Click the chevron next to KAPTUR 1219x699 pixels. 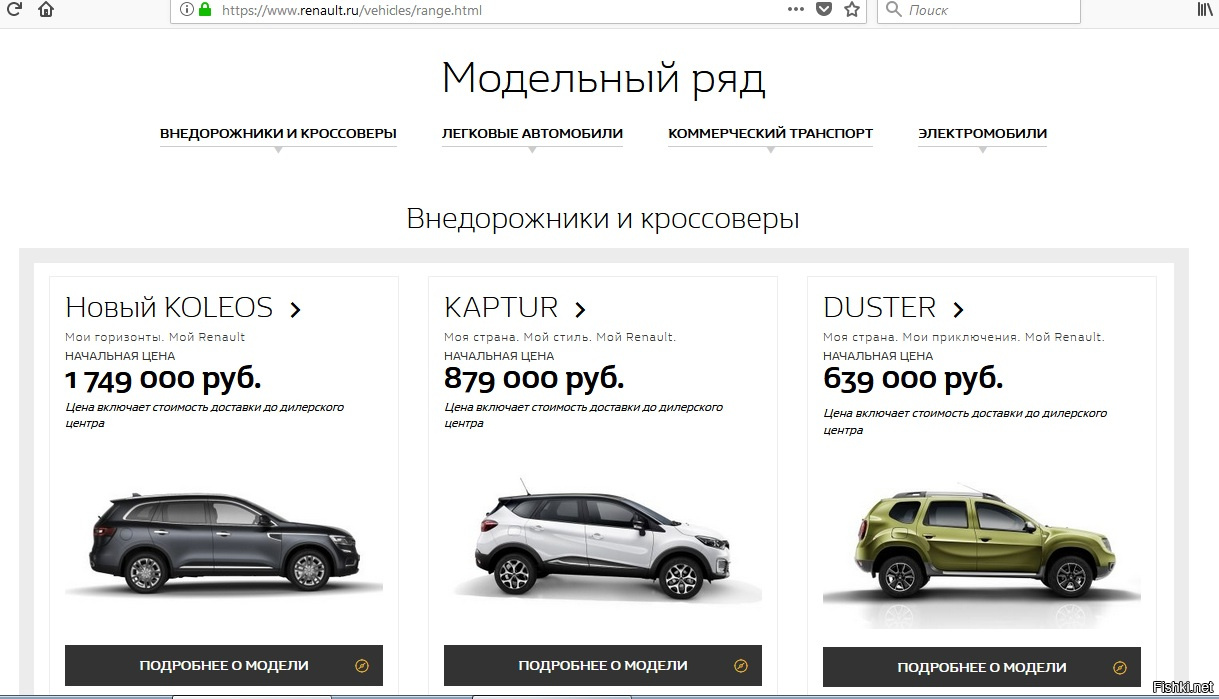(580, 309)
